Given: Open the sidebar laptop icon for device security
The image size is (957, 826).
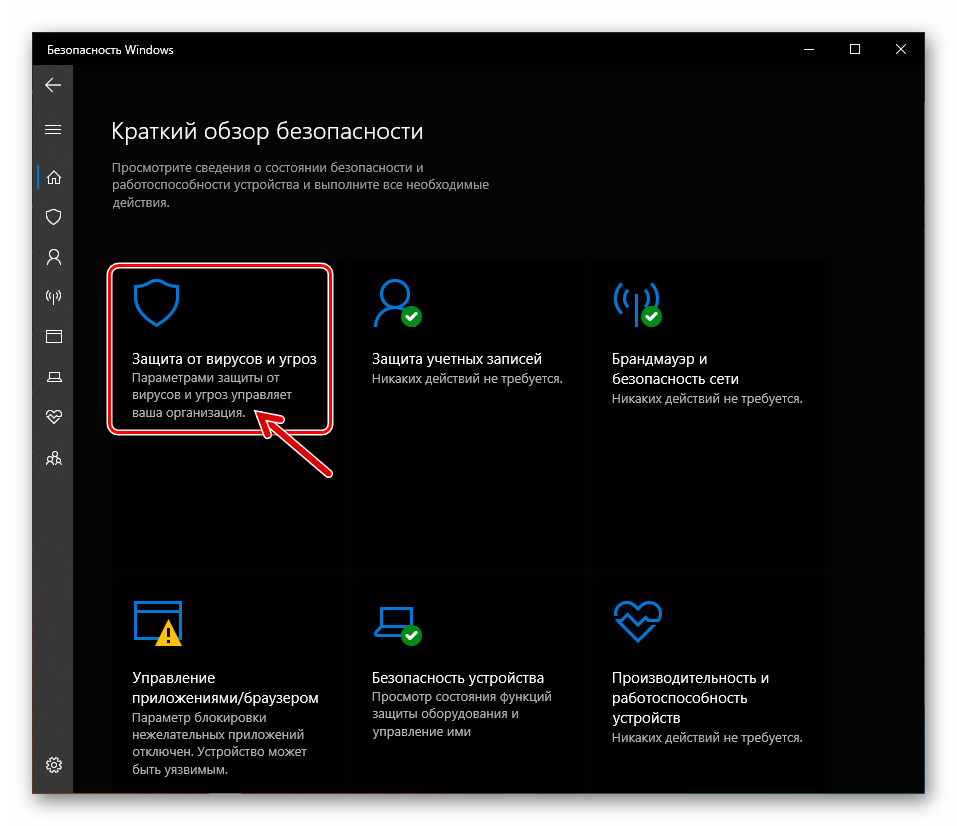Looking at the screenshot, I should tap(54, 377).
